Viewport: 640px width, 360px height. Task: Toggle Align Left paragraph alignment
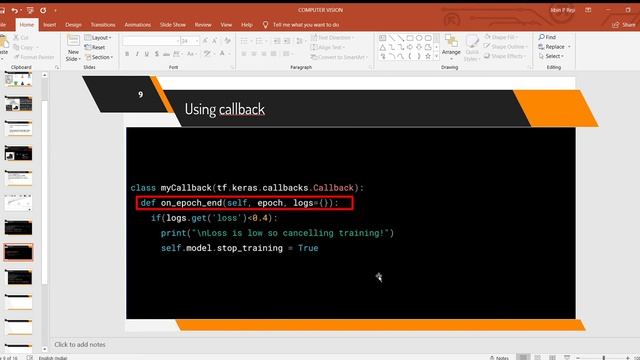[x=244, y=54]
